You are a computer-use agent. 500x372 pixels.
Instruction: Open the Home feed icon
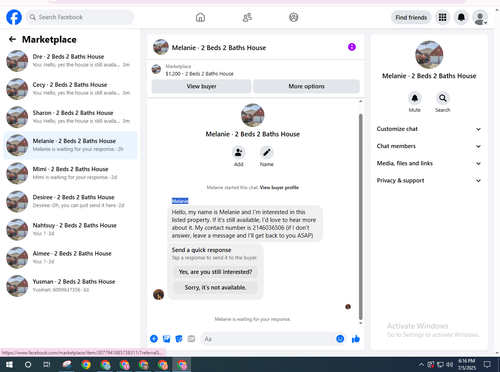[200, 17]
